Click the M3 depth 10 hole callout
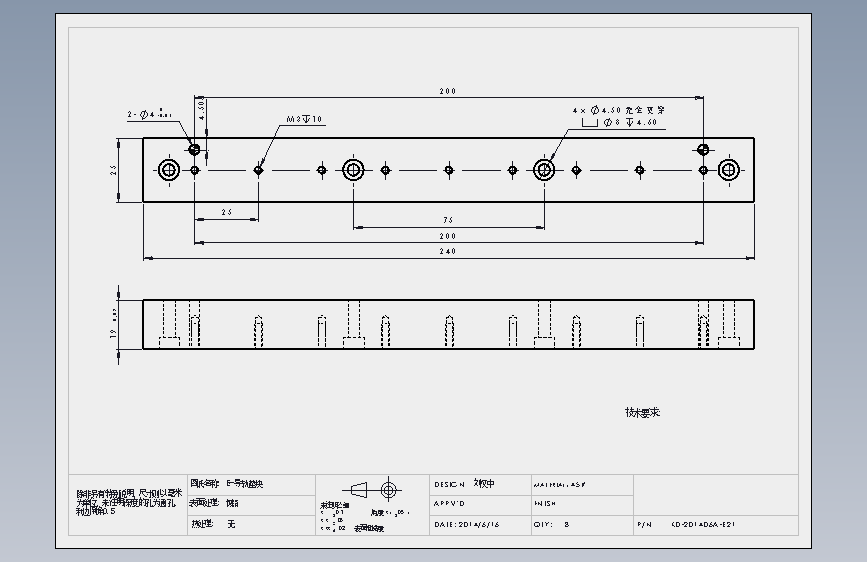 click(x=304, y=119)
